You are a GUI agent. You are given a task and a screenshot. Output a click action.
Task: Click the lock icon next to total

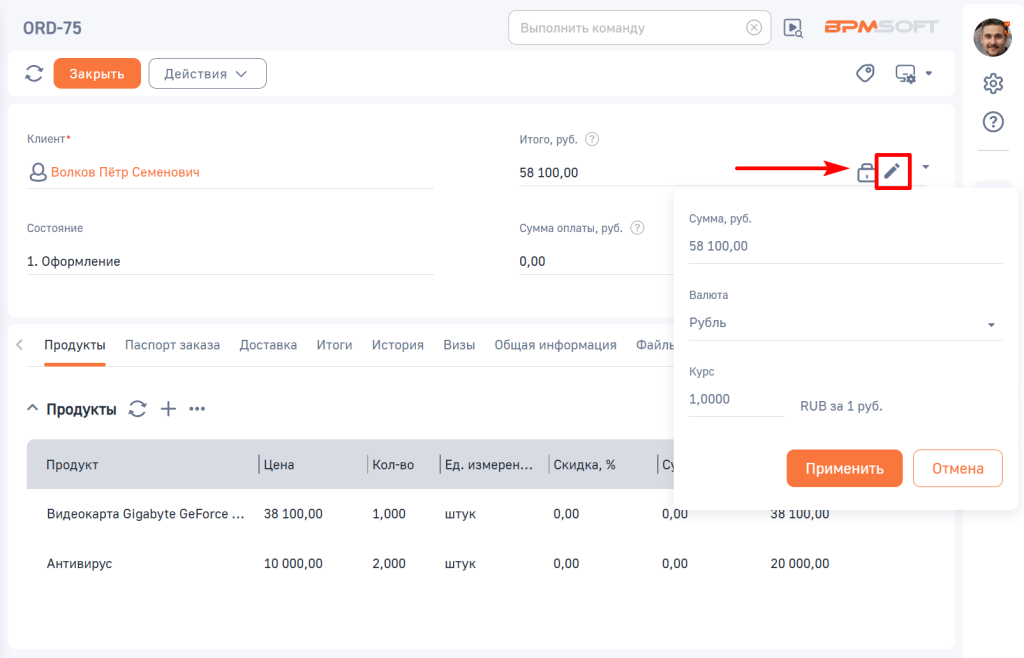click(x=865, y=173)
